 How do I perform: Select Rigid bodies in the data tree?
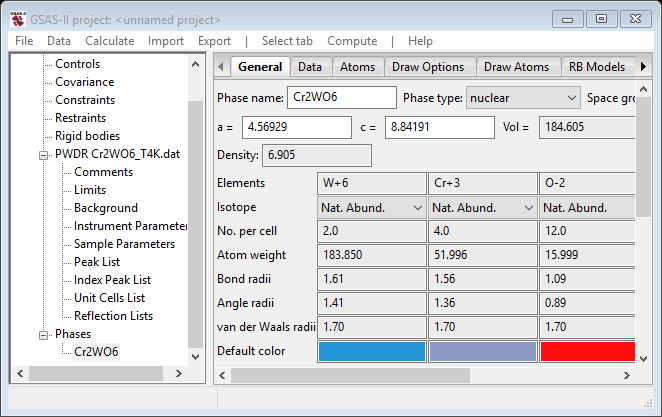(87, 136)
